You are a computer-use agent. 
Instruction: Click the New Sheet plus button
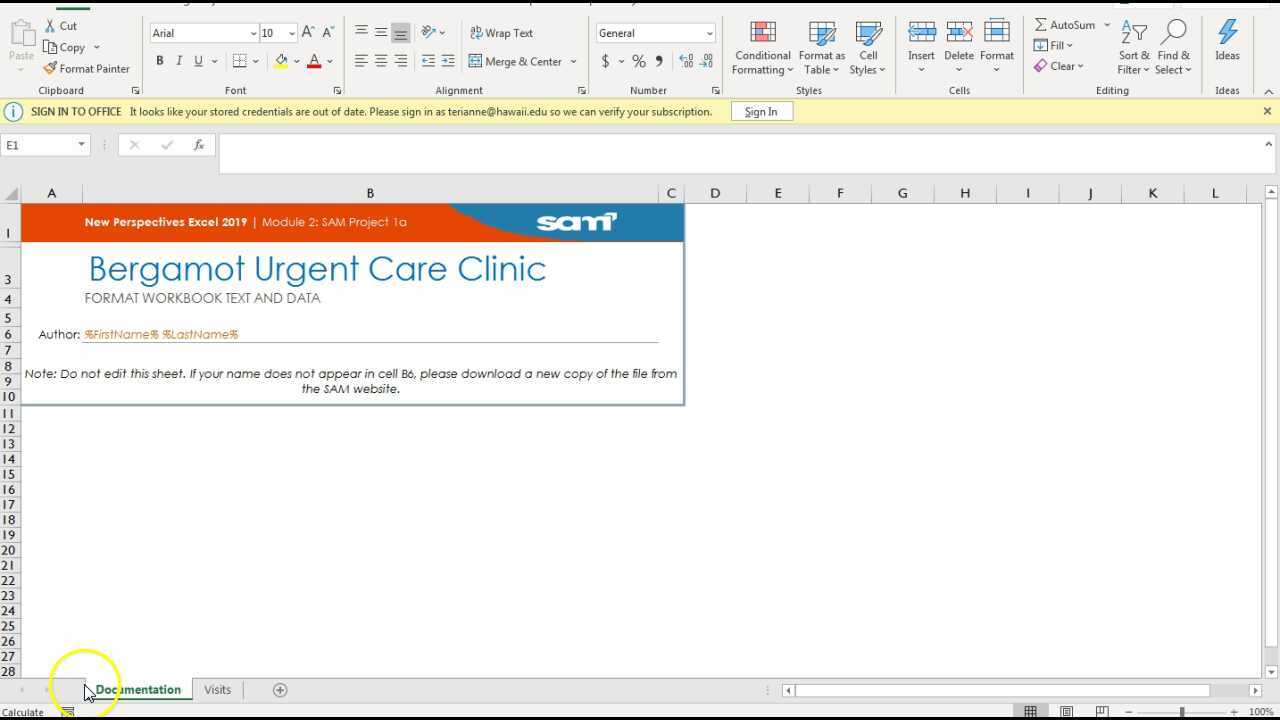tap(280, 689)
